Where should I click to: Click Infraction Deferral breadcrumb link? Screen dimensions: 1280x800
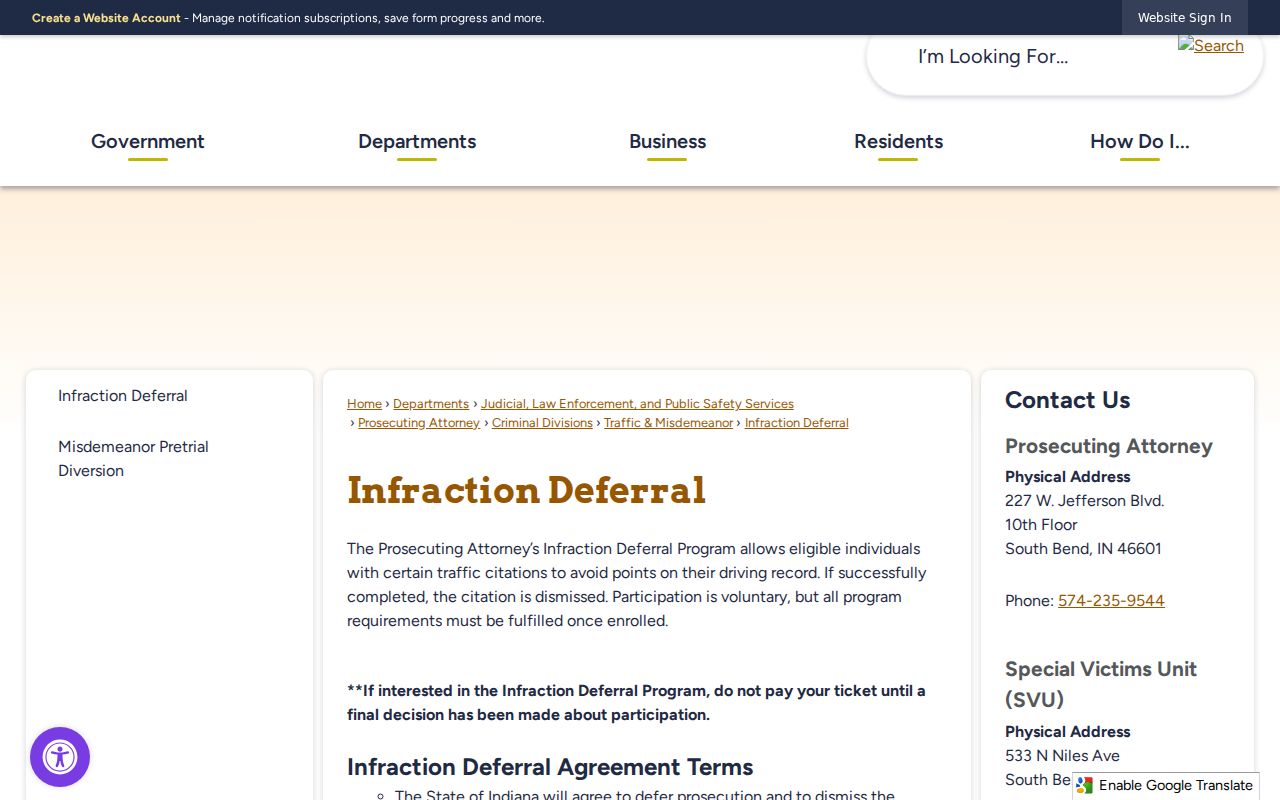pos(797,423)
